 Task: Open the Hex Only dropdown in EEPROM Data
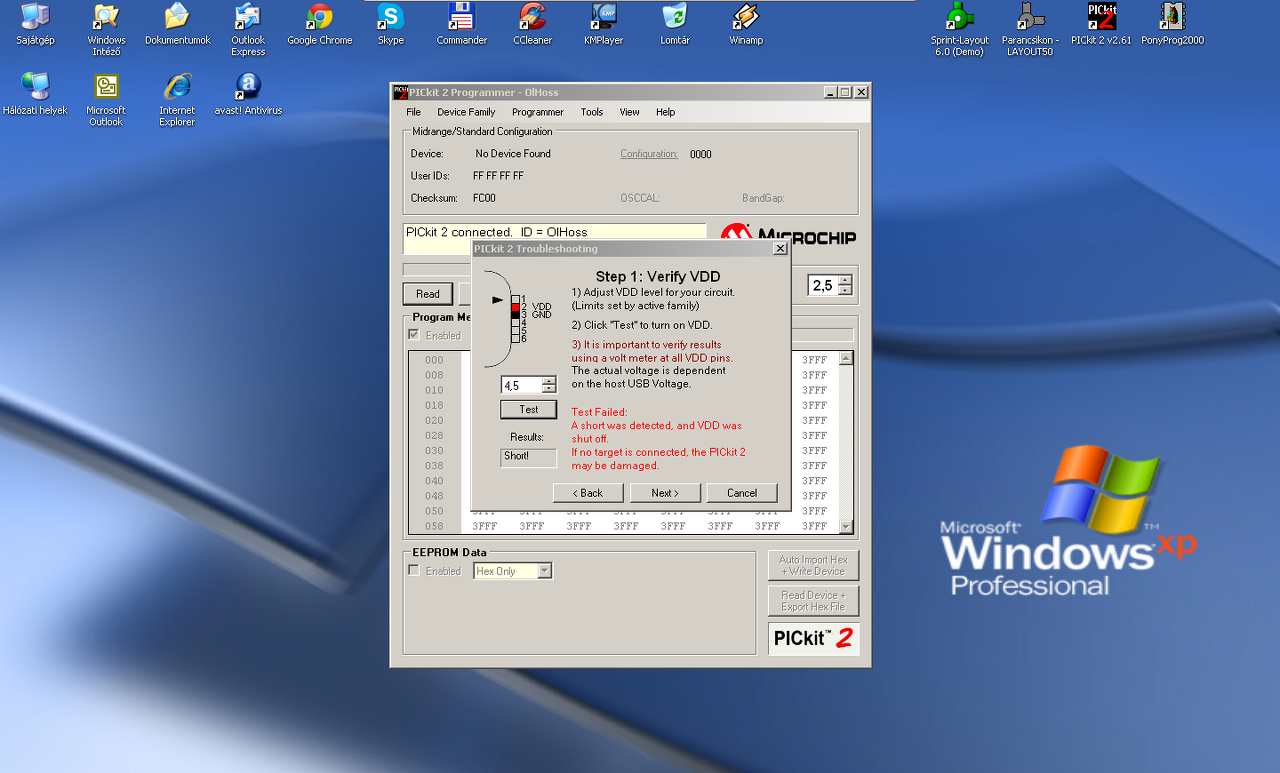coord(545,571)
